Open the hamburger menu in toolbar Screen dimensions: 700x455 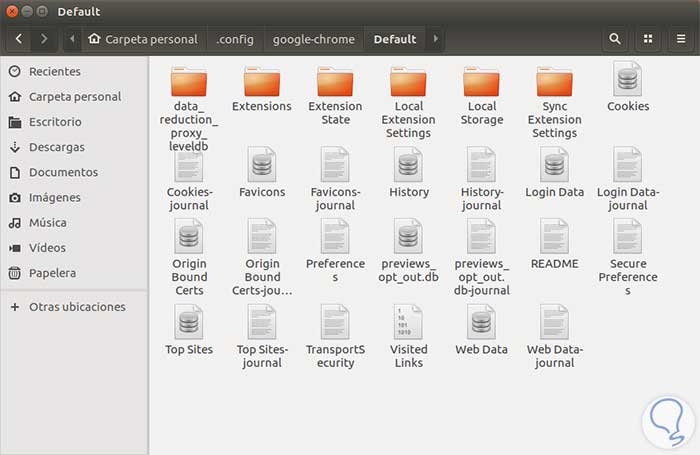click(x=681, y=39)
